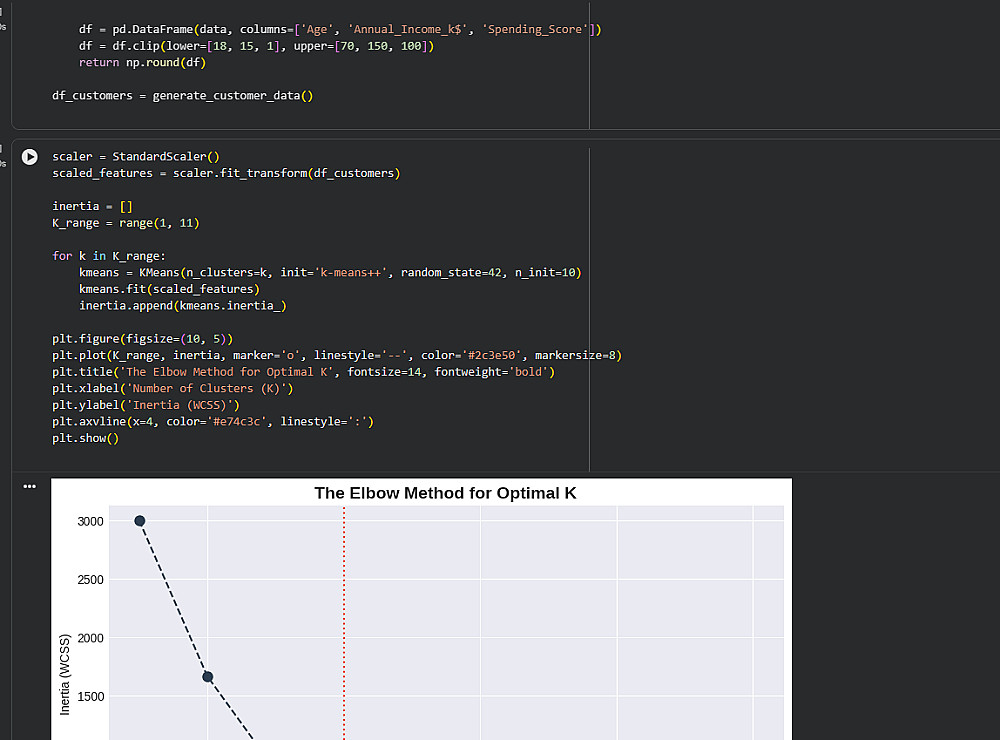Run the StandardScaler code cell
The width and height of the screenshot is (1000, 740).
click(x=29, y=157)
